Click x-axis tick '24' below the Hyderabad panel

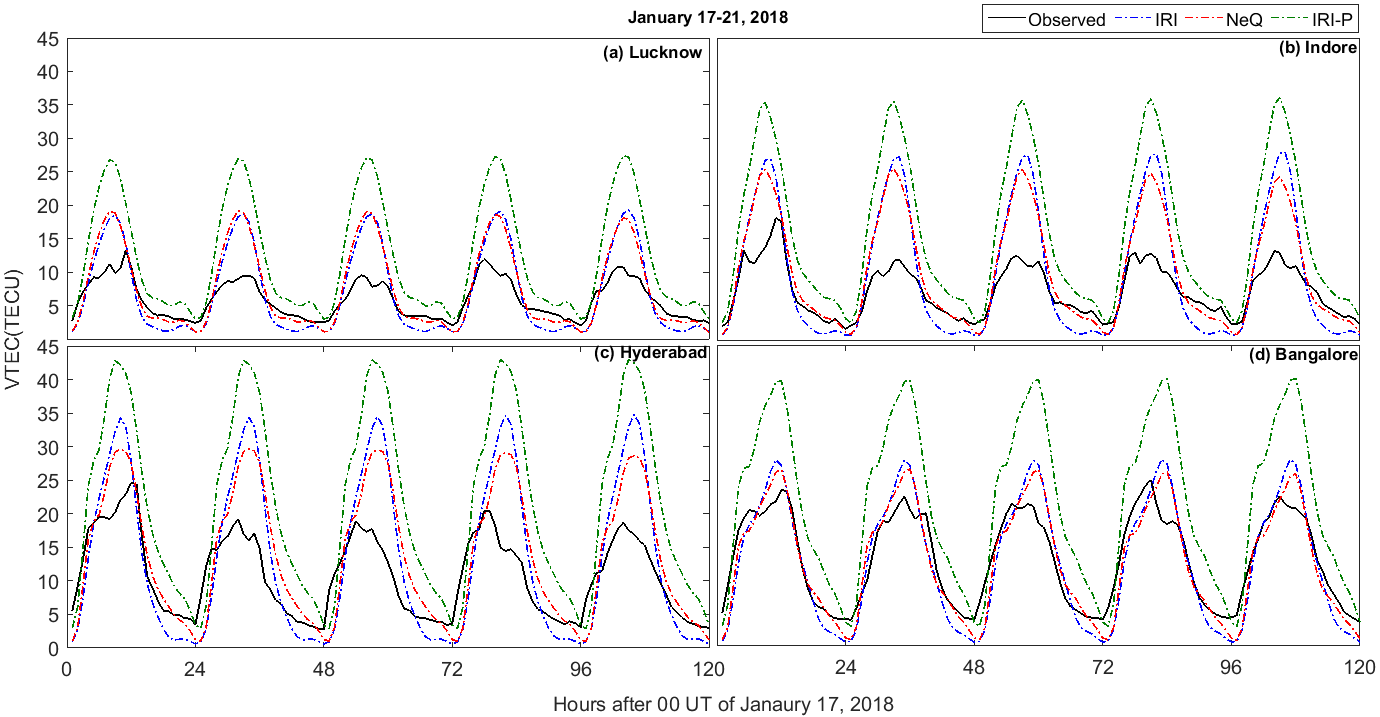tap(195, 667)
